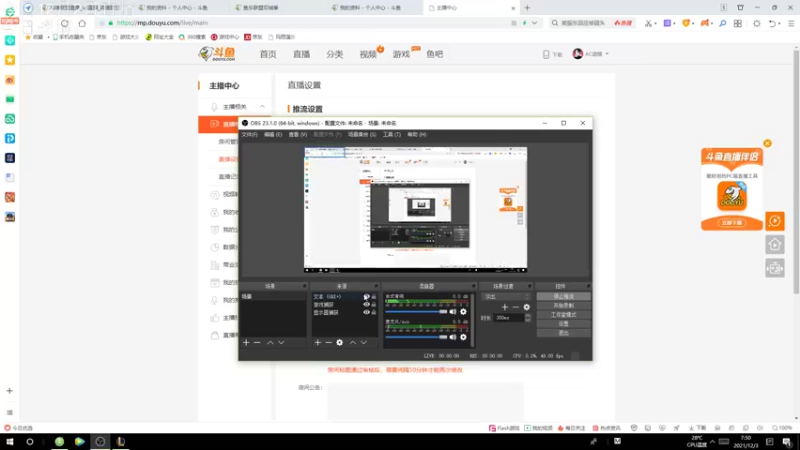Toggle visibility of the game capture source
800x450 pixels.
point(366,304)
